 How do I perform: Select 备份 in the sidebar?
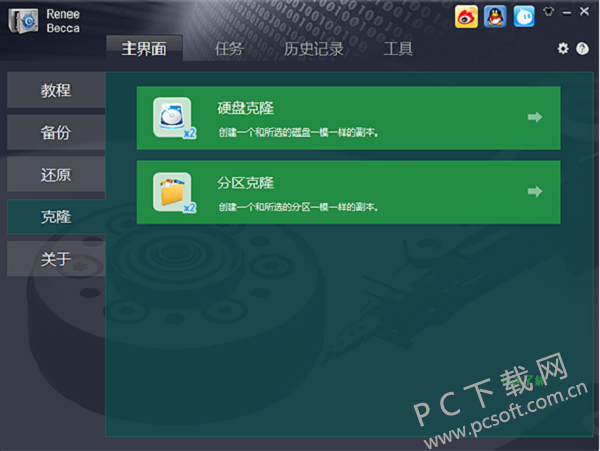click(x=56, y=132)
